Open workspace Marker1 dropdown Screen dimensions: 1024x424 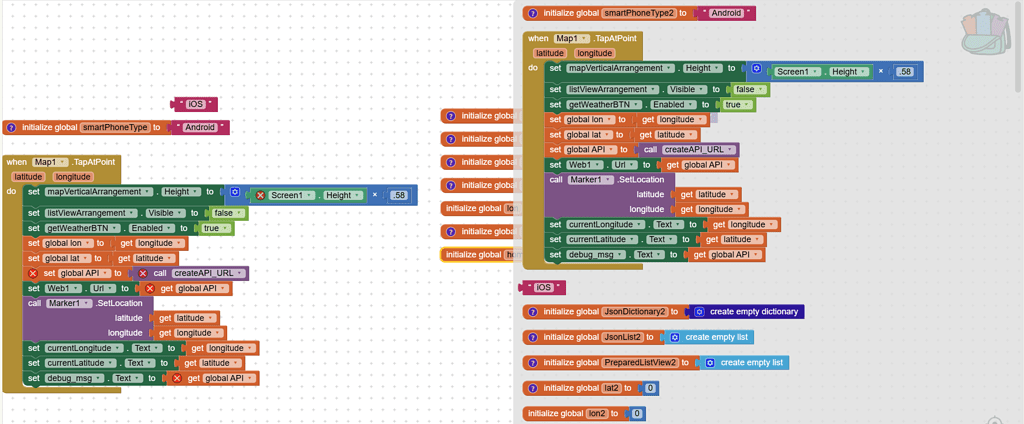(69, 303)
